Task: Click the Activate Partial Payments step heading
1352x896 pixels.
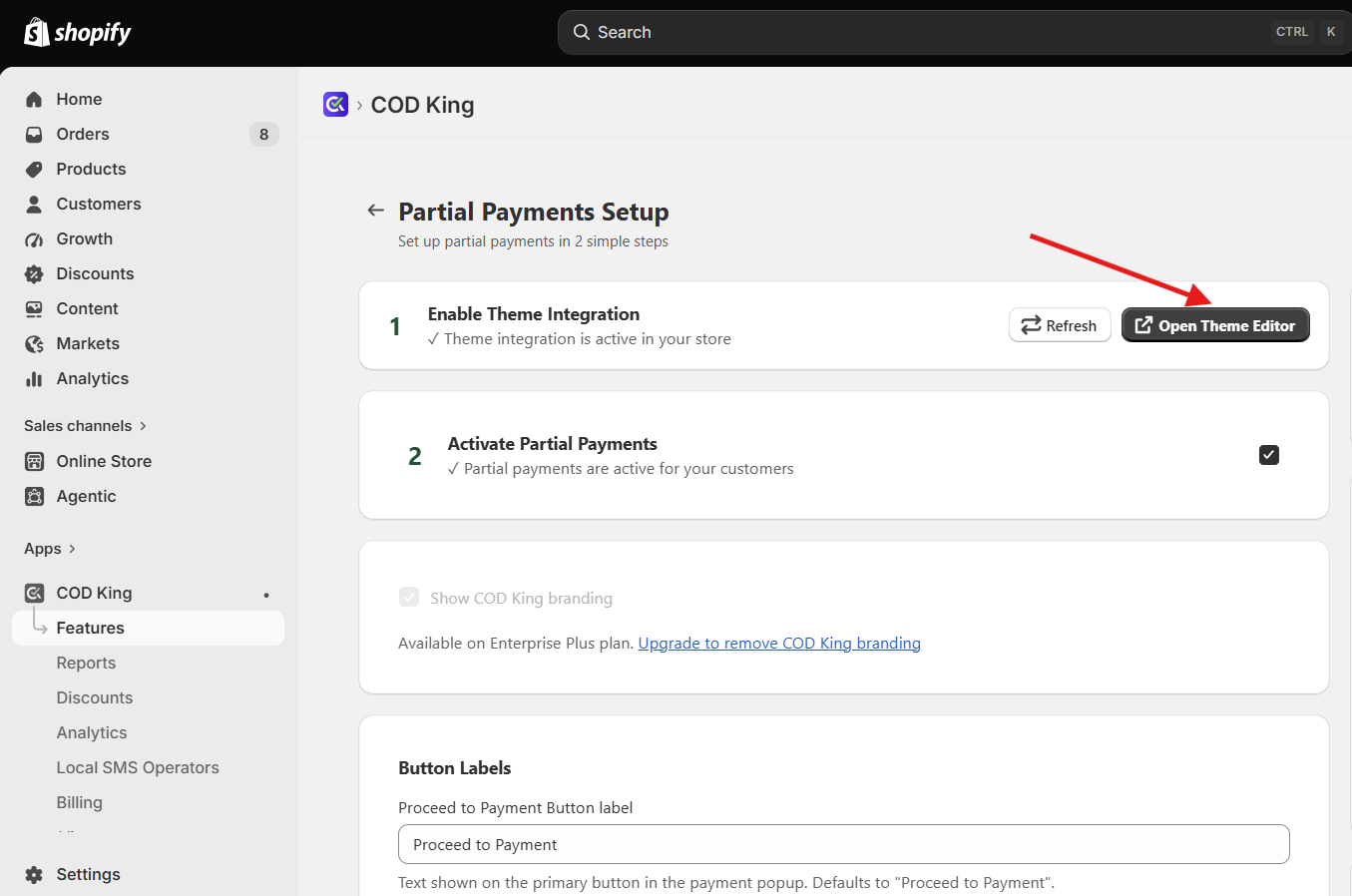Action: point(553,443)
